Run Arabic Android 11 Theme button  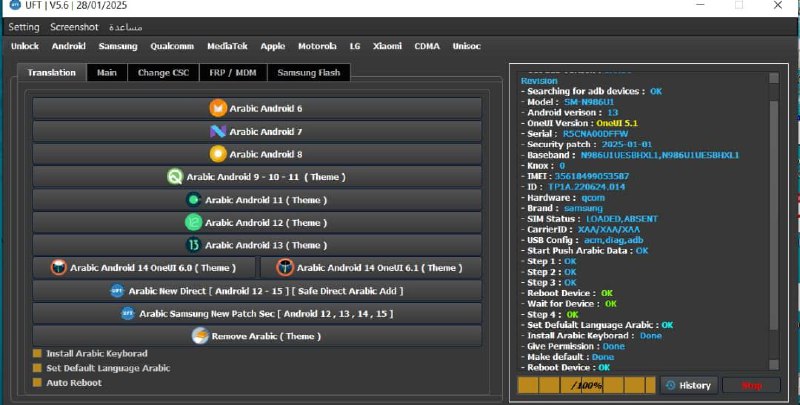(257, 200)
